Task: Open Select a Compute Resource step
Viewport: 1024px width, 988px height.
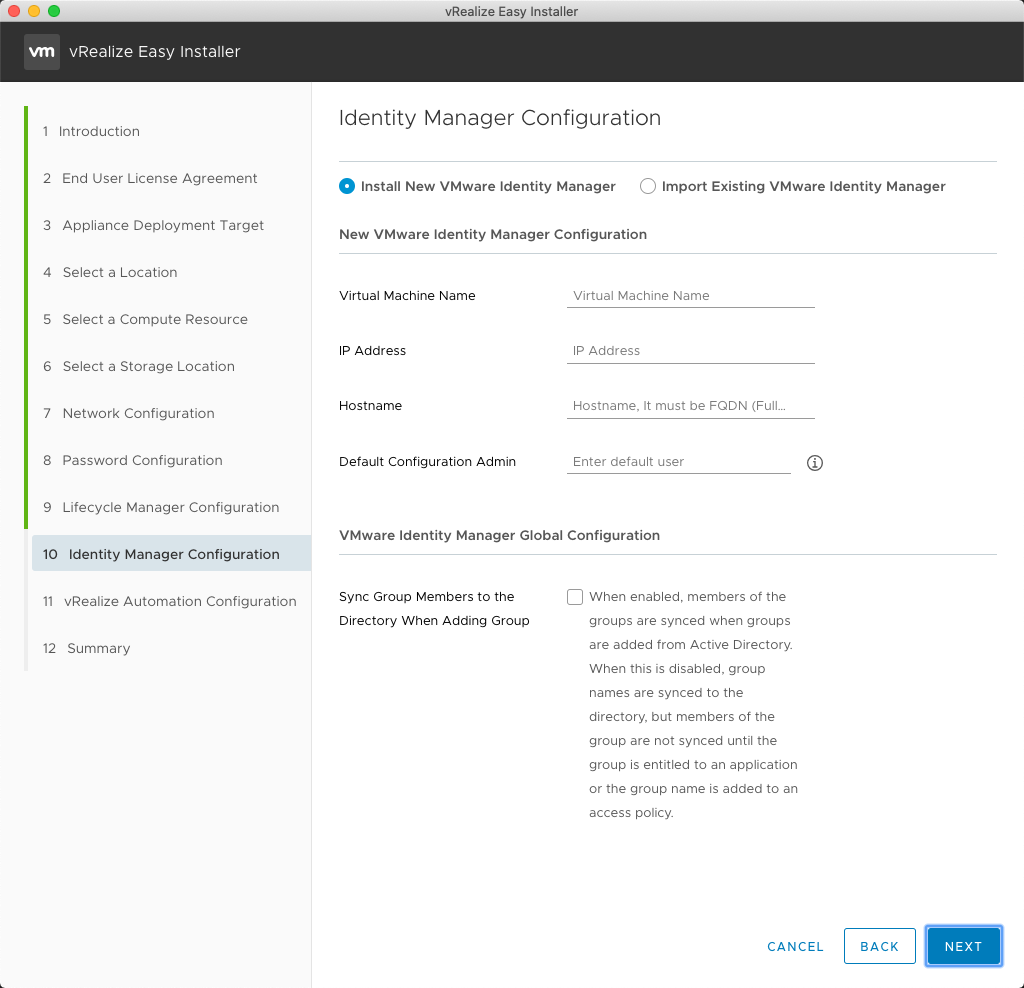Action: (145, 319)
